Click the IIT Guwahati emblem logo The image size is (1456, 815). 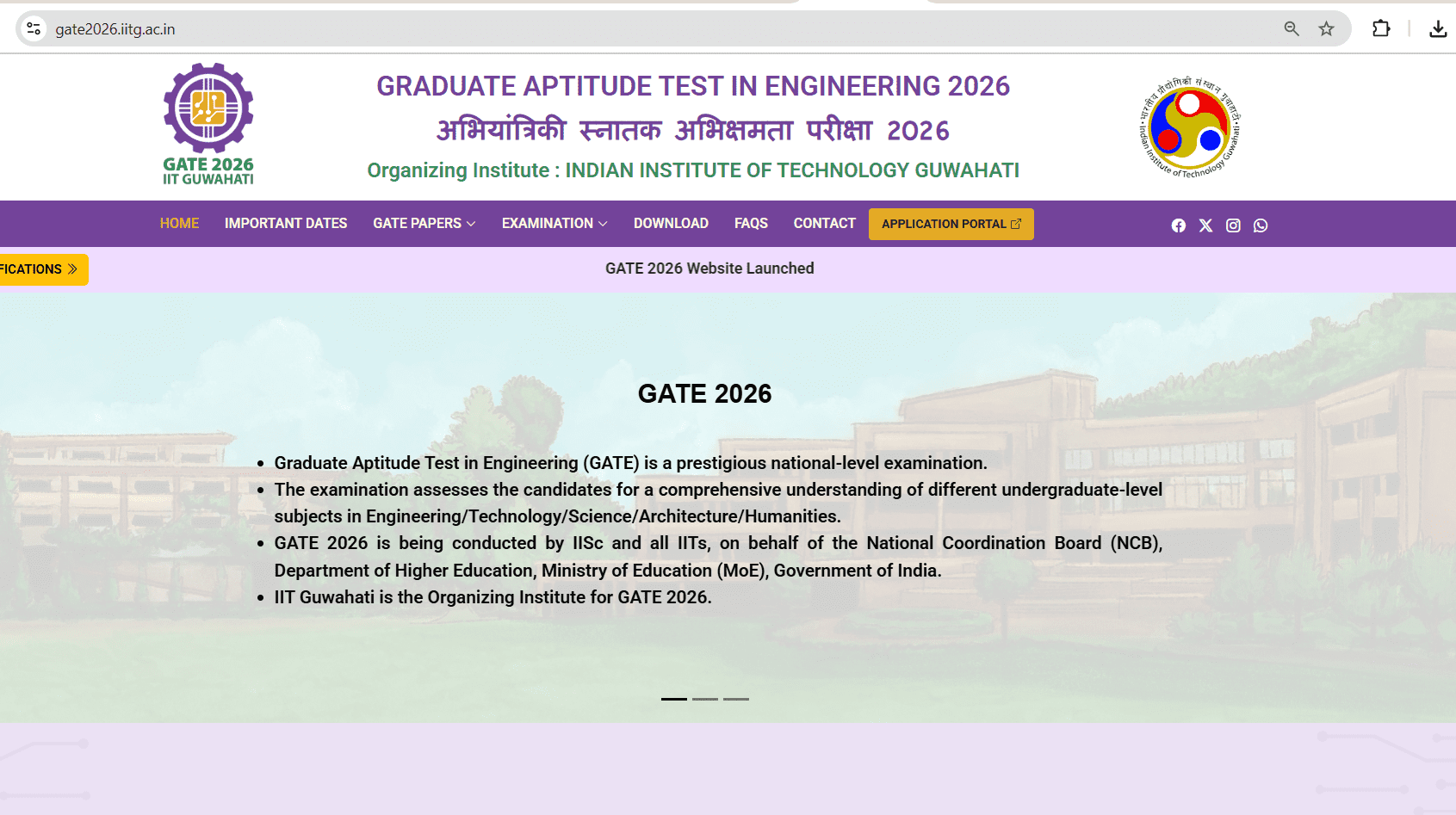[x=1190, y=127]
